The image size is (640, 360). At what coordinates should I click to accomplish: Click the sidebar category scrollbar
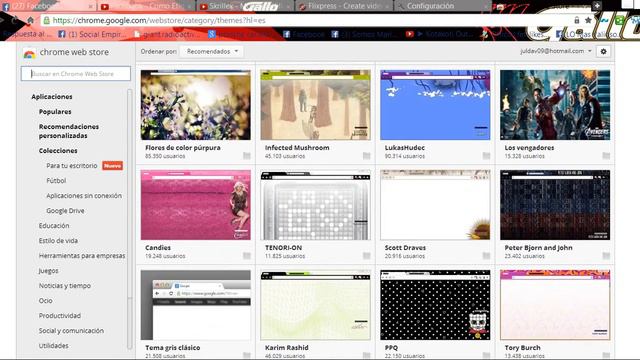(130, 220)
